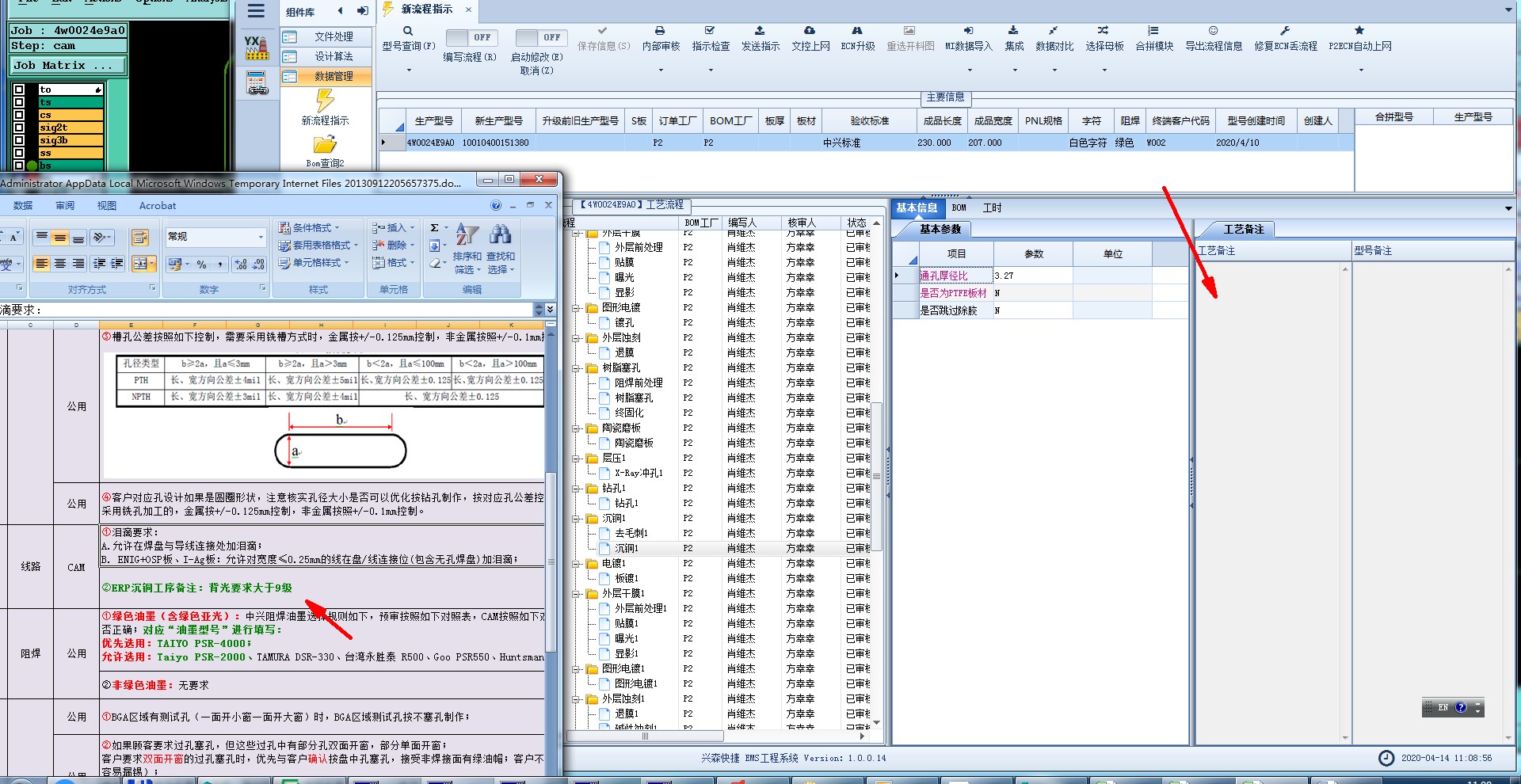Click the percent style icon in Excel
This screenshot has width=1521, height=784.
[202, 265]
